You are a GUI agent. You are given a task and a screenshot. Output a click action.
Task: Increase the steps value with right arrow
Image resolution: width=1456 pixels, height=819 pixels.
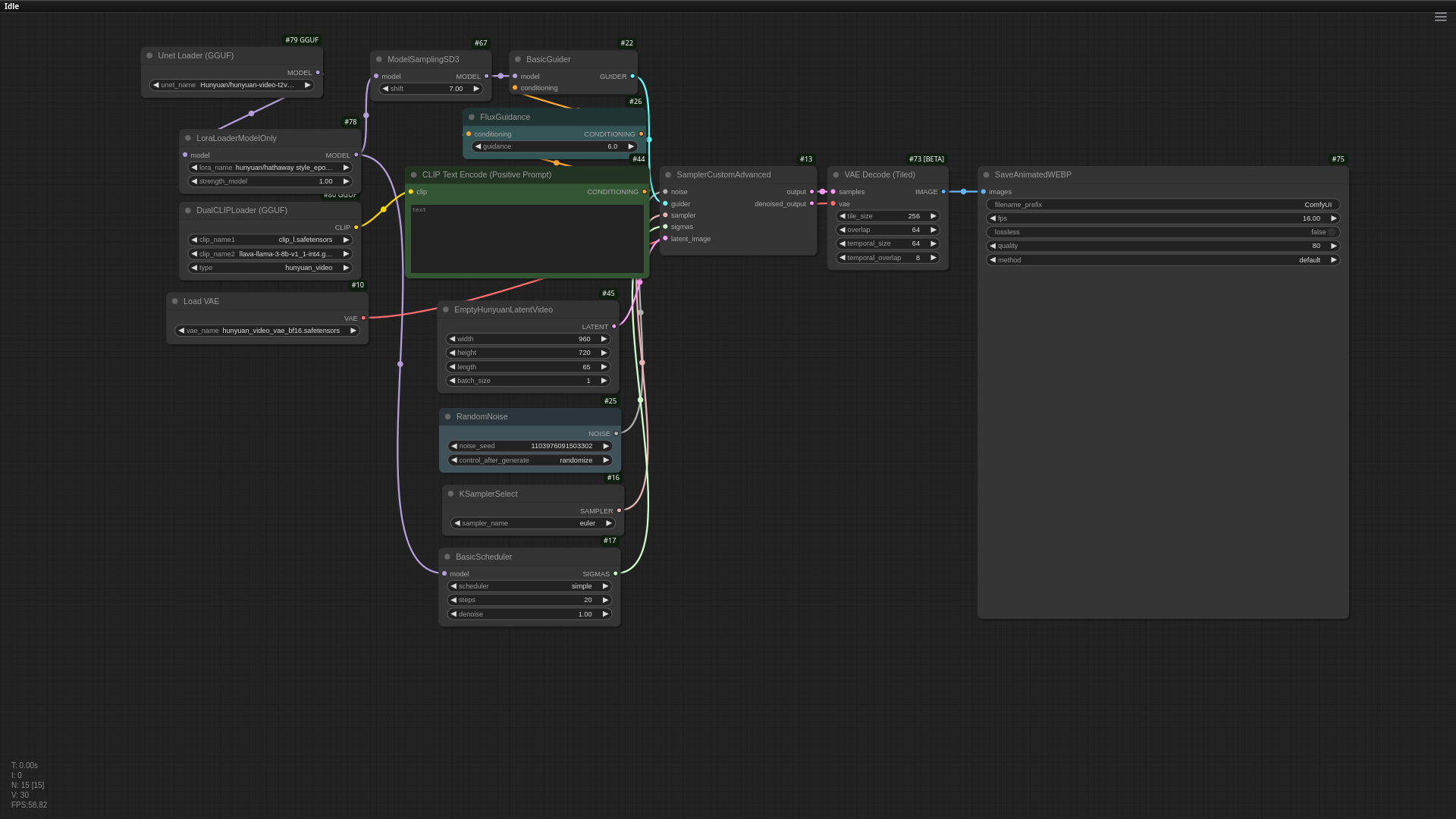605,600
